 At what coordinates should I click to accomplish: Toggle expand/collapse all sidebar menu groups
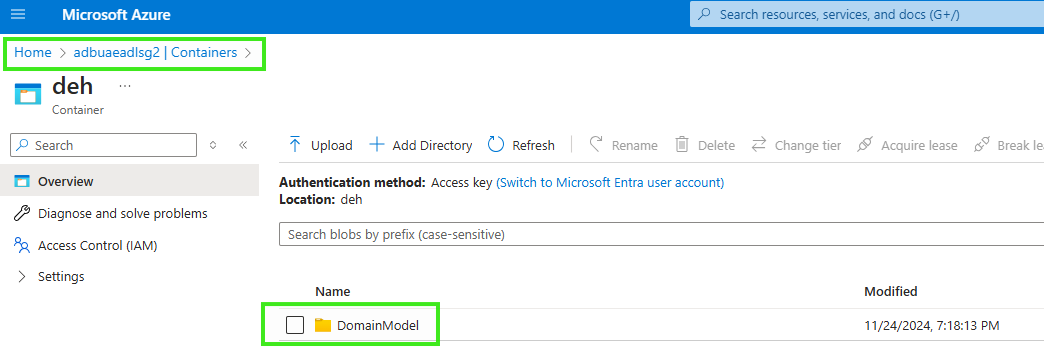pos(213,145)
